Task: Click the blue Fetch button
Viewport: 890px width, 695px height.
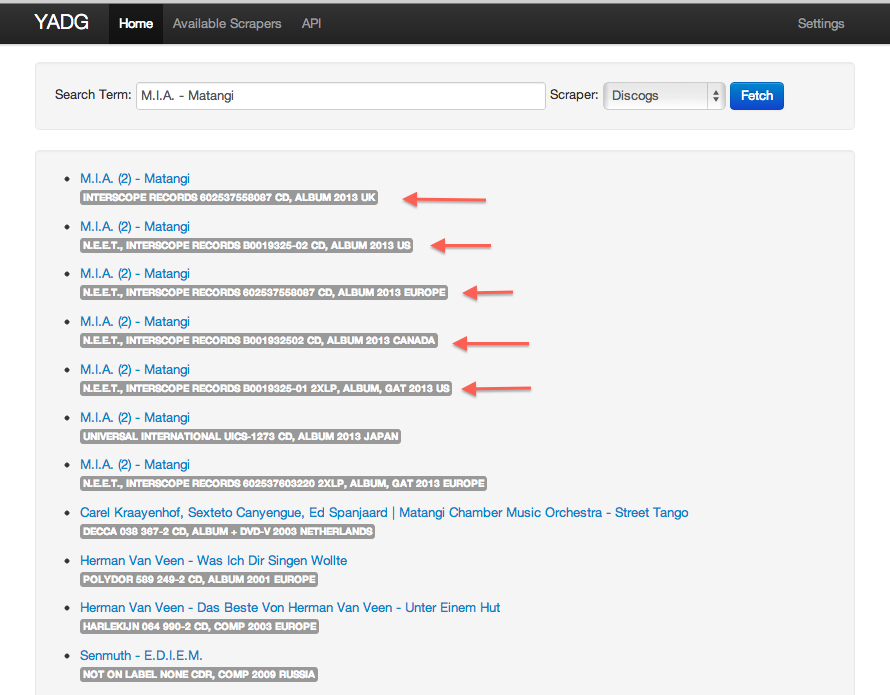Action: click(x=757, y=95)
